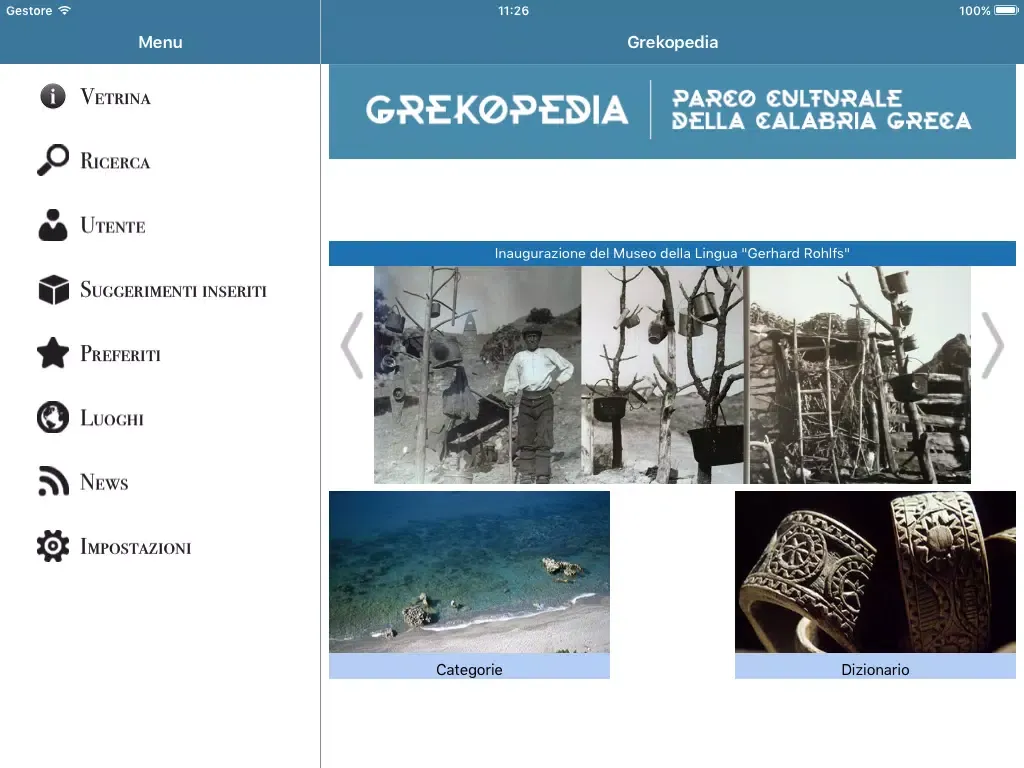Tap the Luoghi globe icon
This screenshot has width=1024, height=768.
(x=53, y=417)
